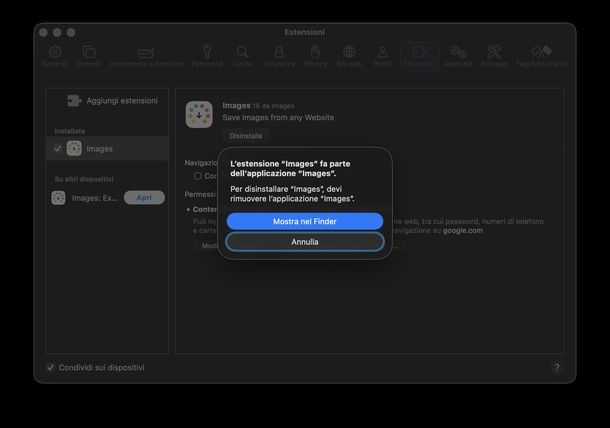The width and height of the screenshot is (610, 428).
Task: Open the Sviluppo settings pane
Action: (494, 56)
